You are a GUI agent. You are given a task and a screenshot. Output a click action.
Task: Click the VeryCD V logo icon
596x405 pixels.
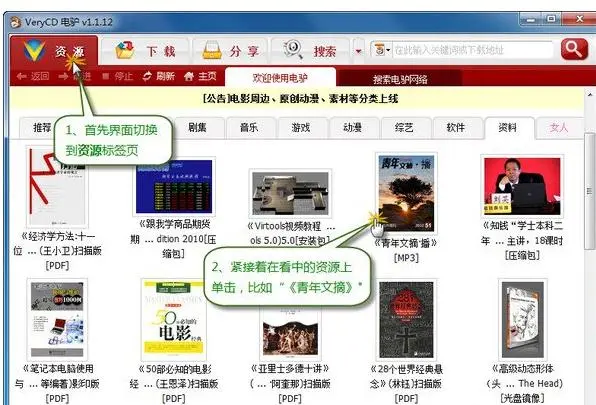point(34,51)
